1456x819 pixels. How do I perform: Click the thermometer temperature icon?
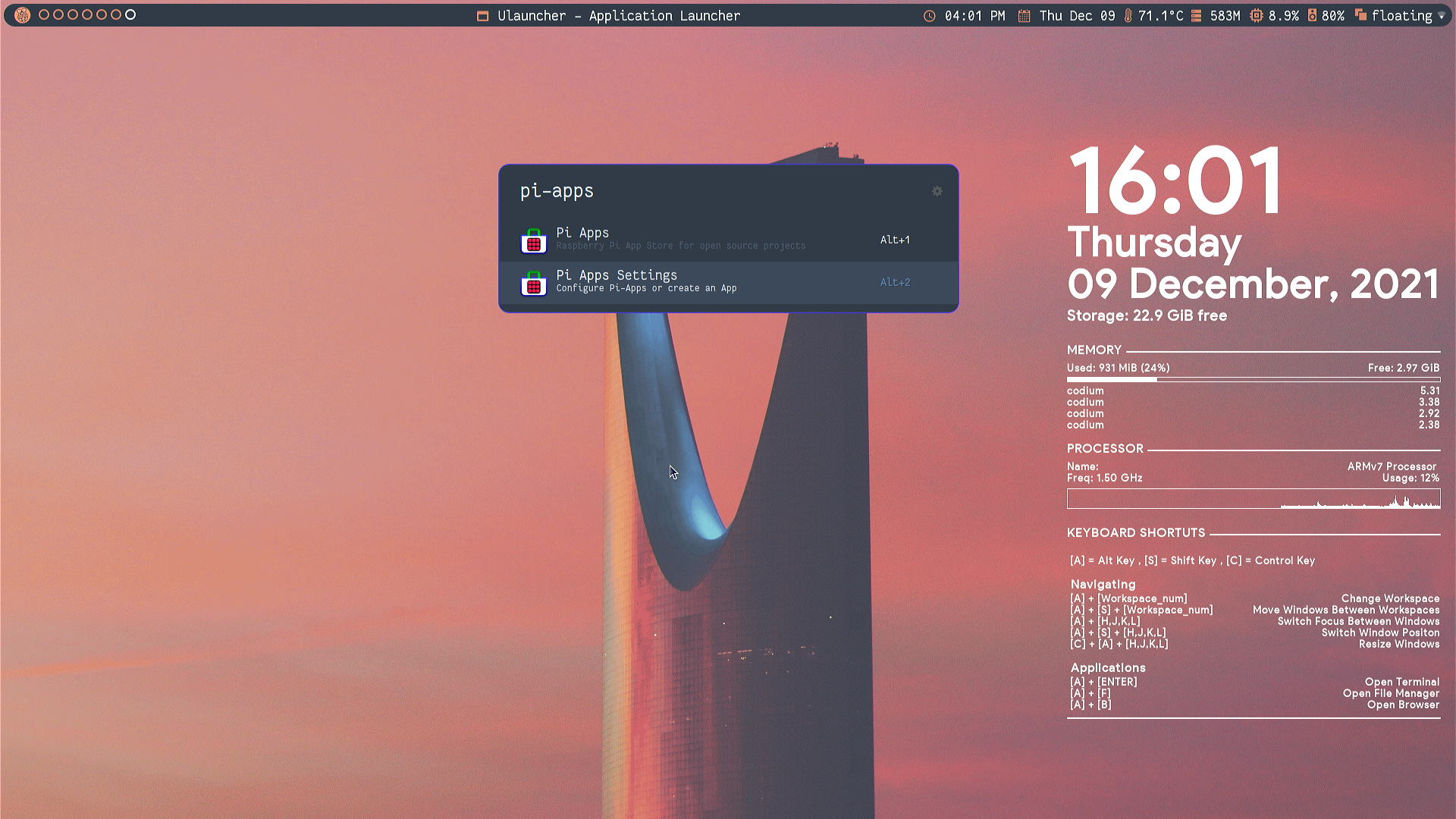1128,16
